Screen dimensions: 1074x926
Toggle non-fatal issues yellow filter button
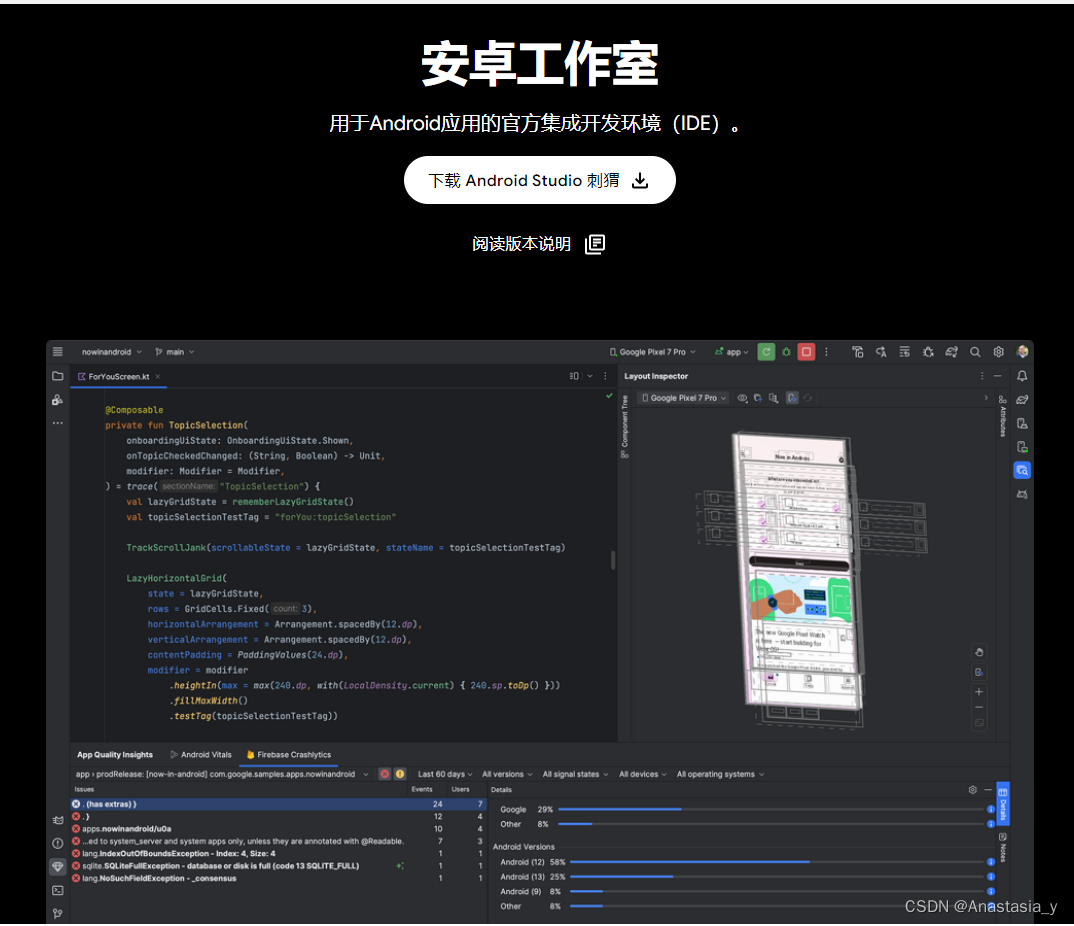pyautogui.click(x=400, y=774)
